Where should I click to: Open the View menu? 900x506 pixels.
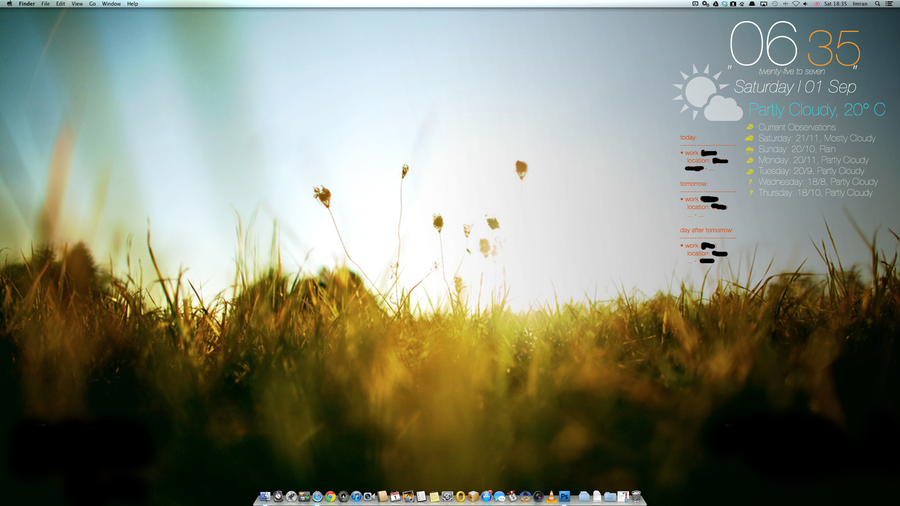pos(77,3)
